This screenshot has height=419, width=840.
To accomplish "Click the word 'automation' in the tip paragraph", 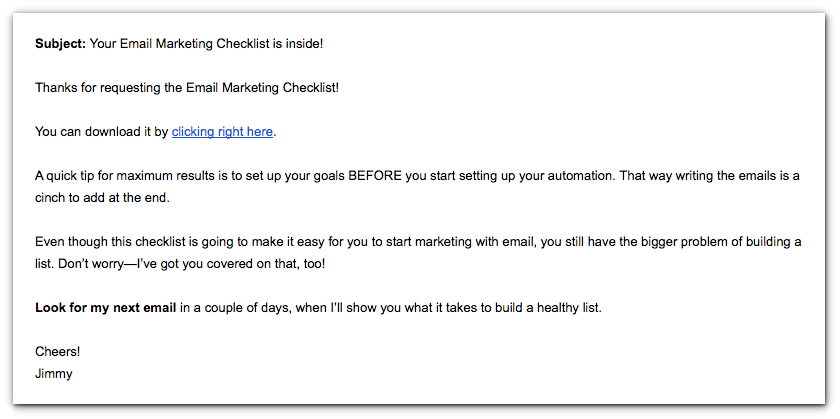I will [580, 176].
